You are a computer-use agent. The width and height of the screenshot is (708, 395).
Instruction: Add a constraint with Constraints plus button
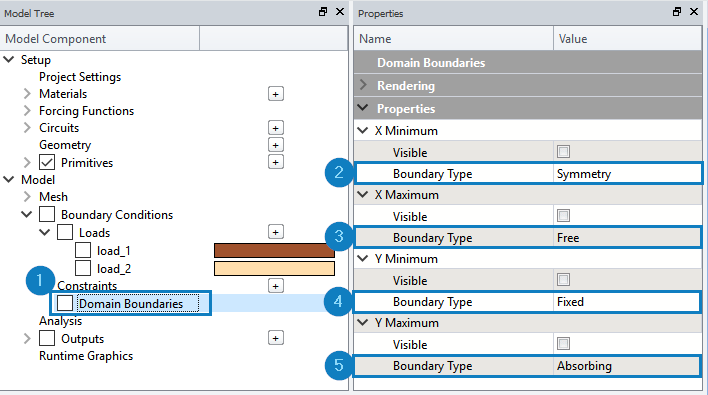tap(275, 286)
